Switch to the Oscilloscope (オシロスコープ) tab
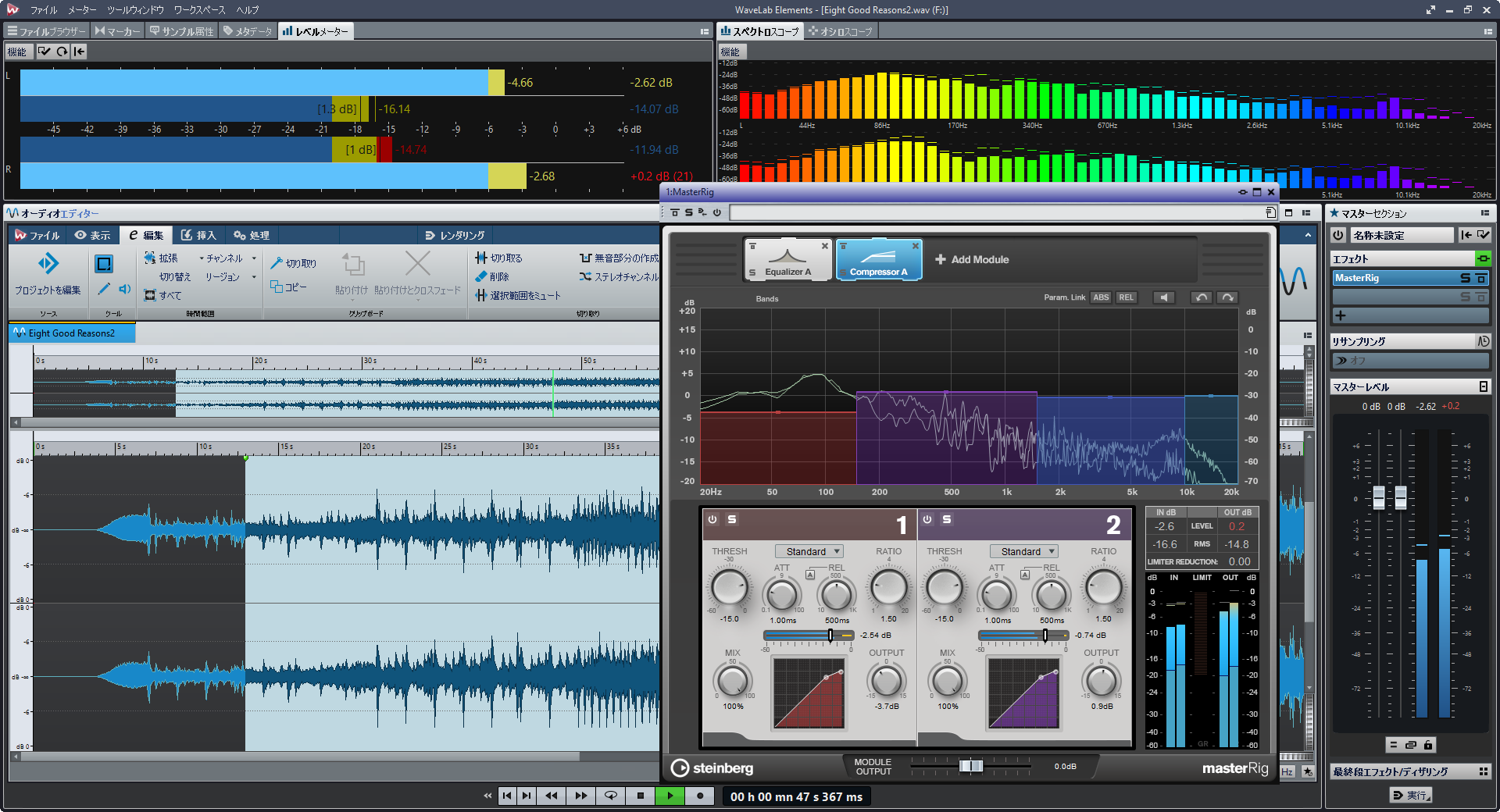The width and height of the screenshot is (1500, 812). point(841,31)
